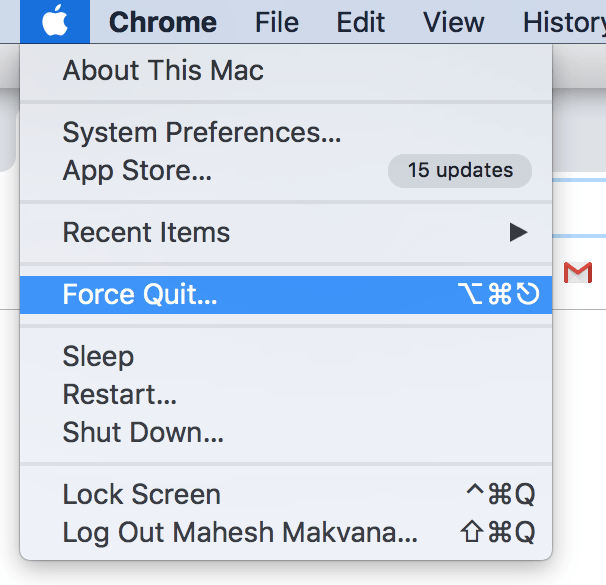Viewport: 606px width, 585px height.
Task: Open the Chrome application menu
Action: pyautogui.click(x=163, y=22)
